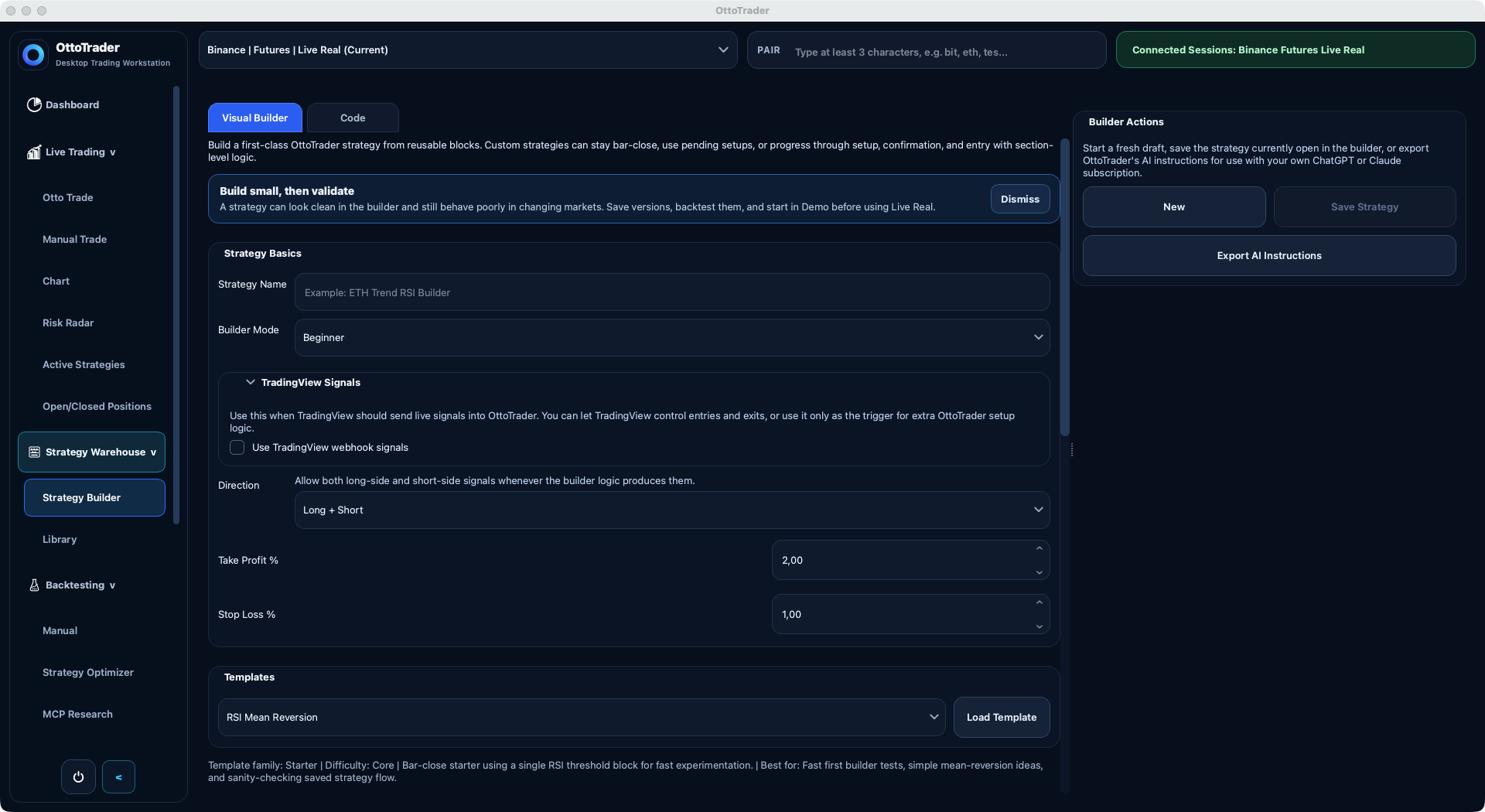Collapse the TradingView Signals section

point(251,383)
